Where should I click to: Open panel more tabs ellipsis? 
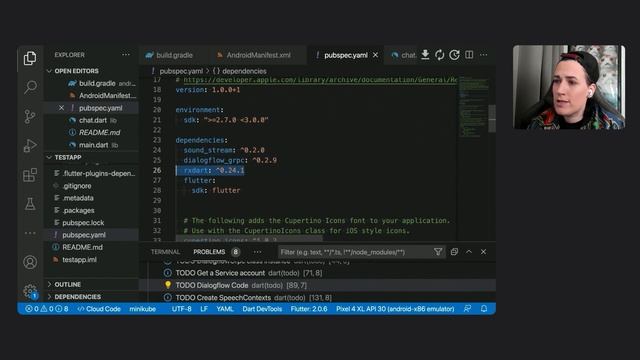(x=257, y=252)
